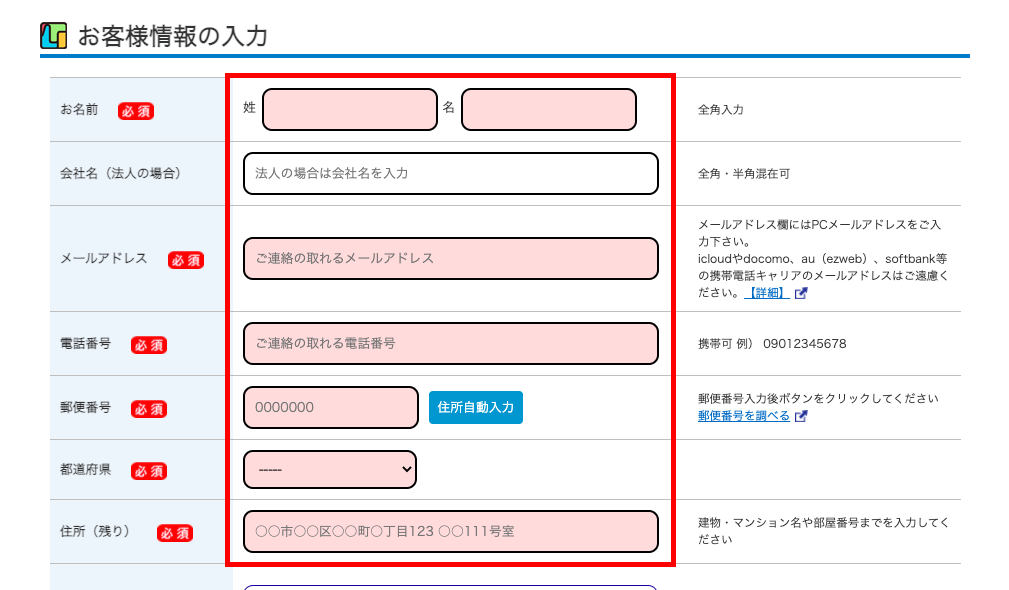
Task: Click the 必須 badge beside 住所（残り）
Action: coord(174,533)
